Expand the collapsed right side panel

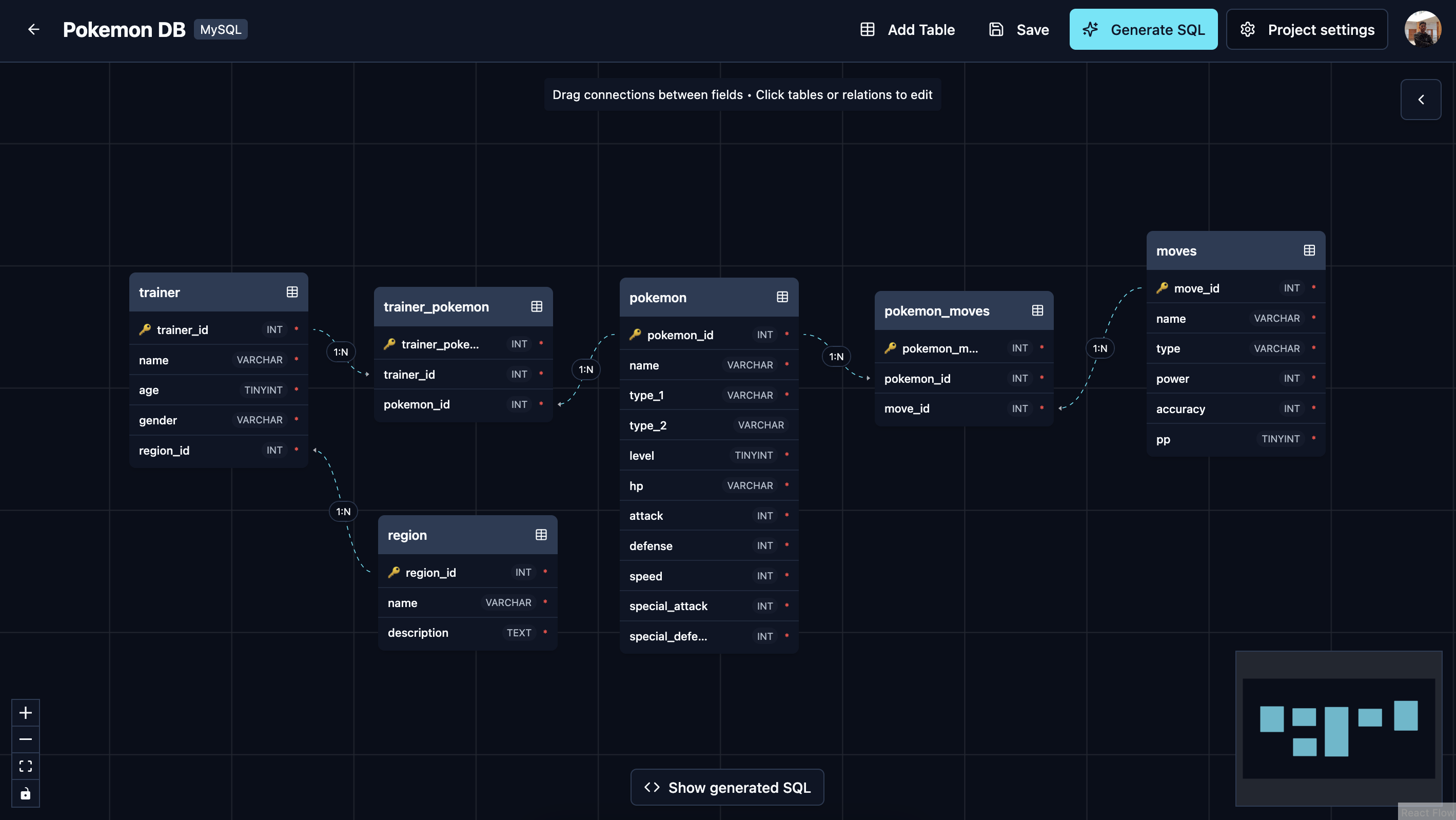[1421, 100]
